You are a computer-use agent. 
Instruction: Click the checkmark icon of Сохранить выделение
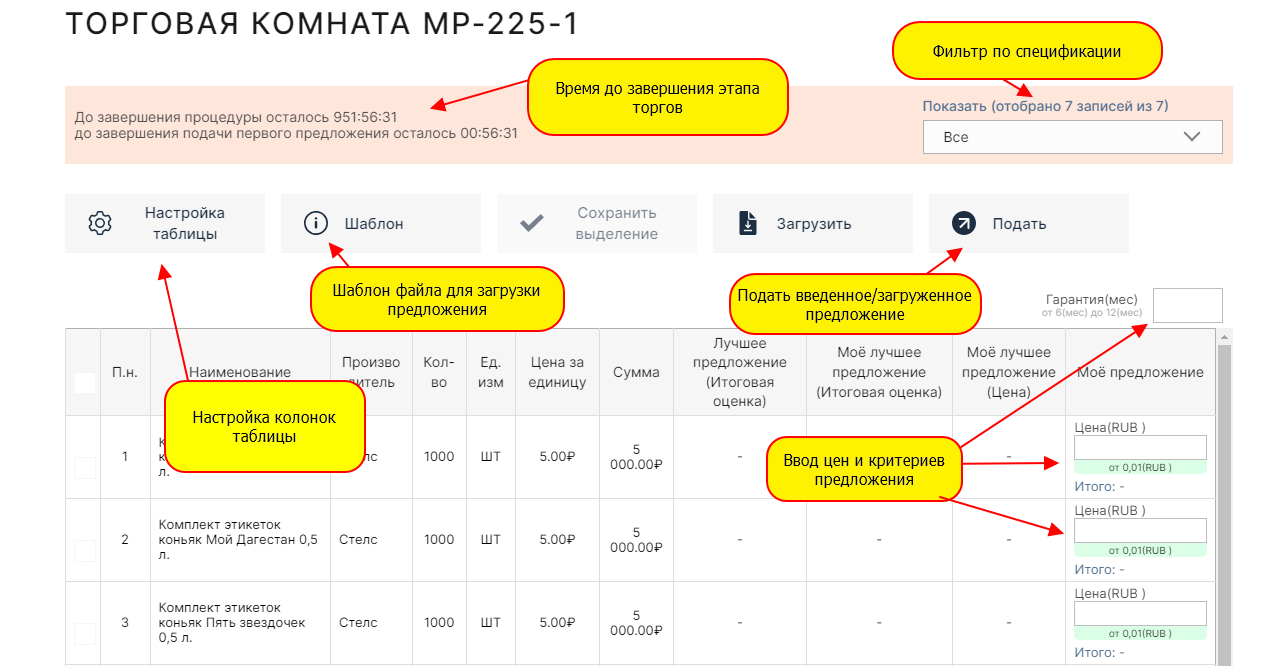click(x=532, y=223)
